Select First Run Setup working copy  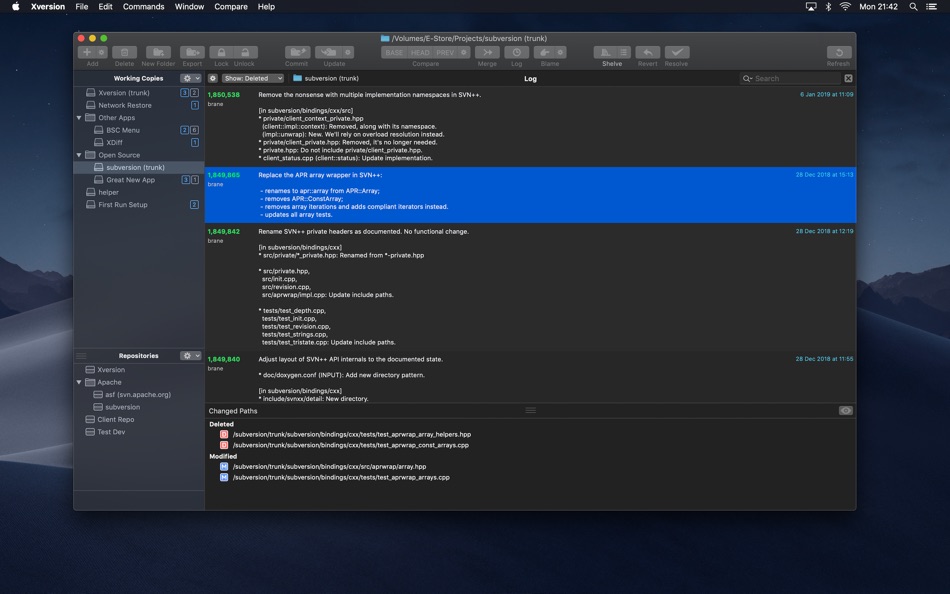(x=139, y=204)
